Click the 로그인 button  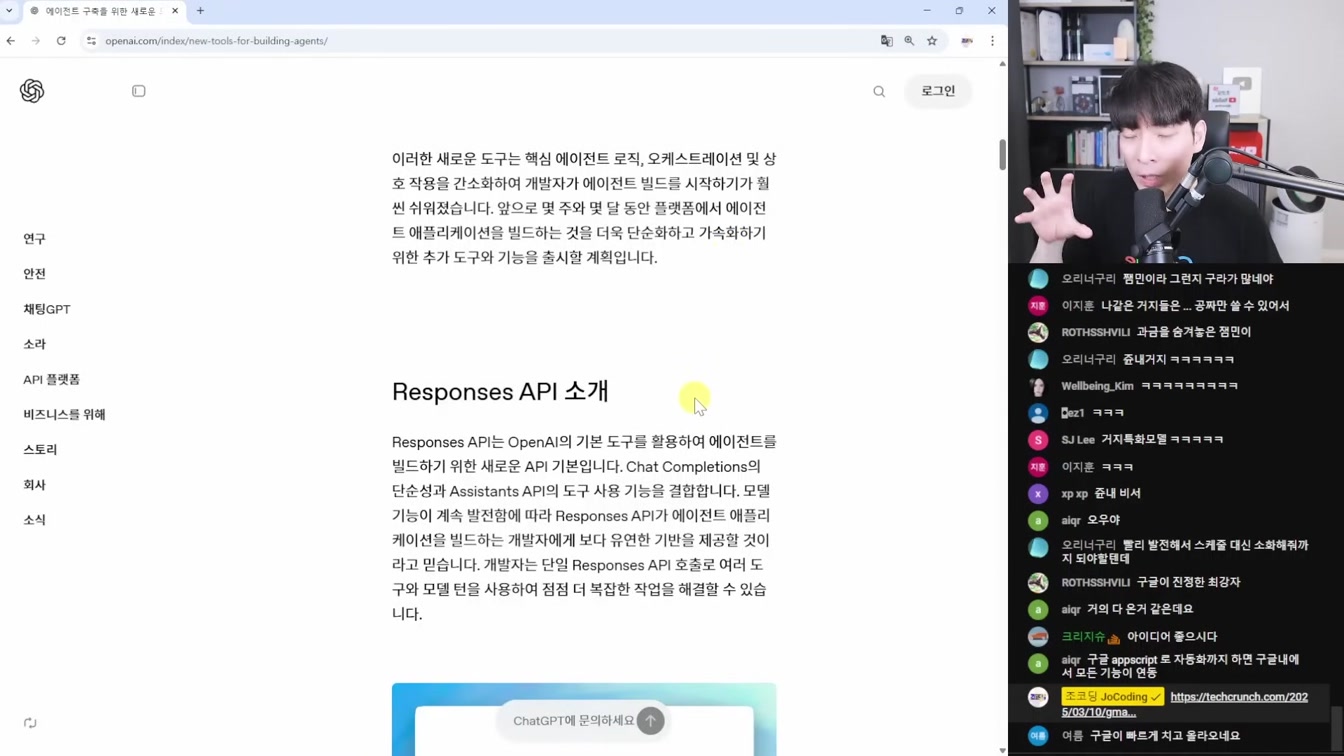[x=938, y=91]
